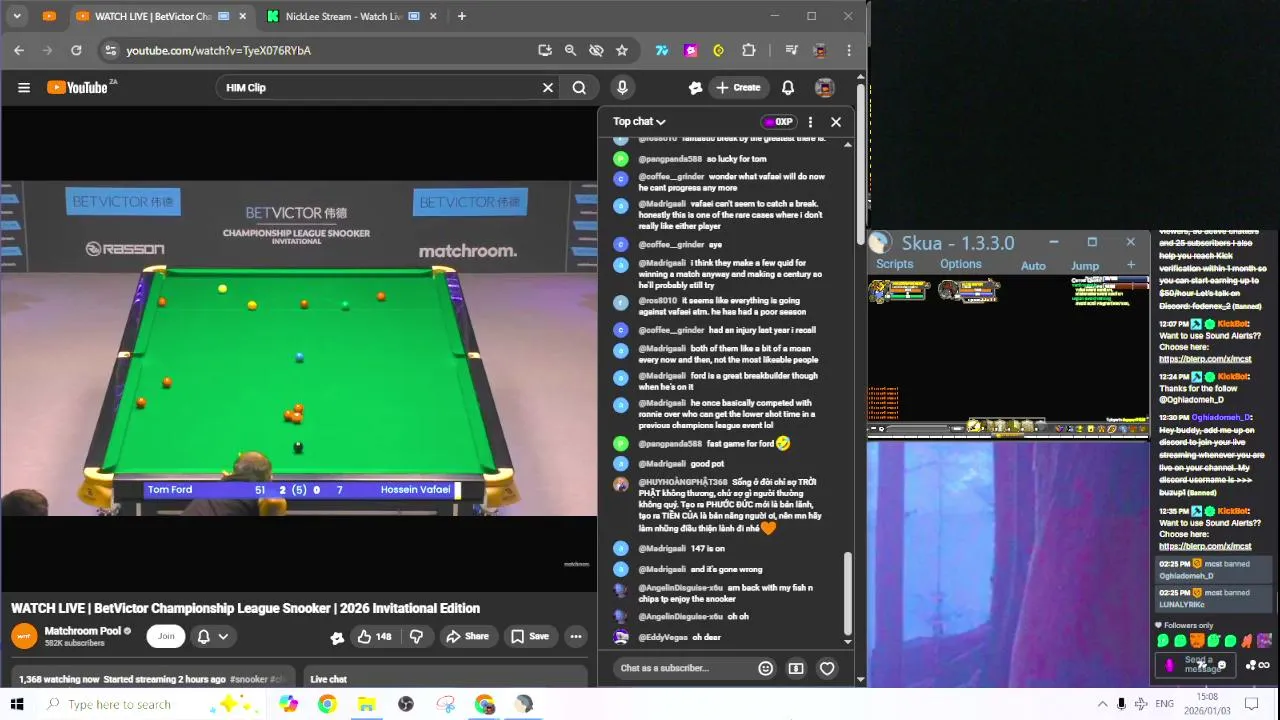Switch to the WATCH LIVE BetVictor tab
This screenshot has width=1280, height=720.
click(162, 16)
